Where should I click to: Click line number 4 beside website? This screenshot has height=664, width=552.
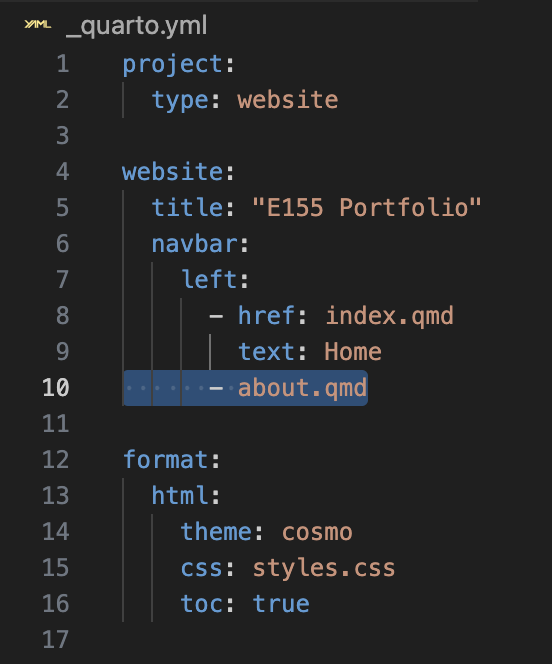(x=63, y=172)
